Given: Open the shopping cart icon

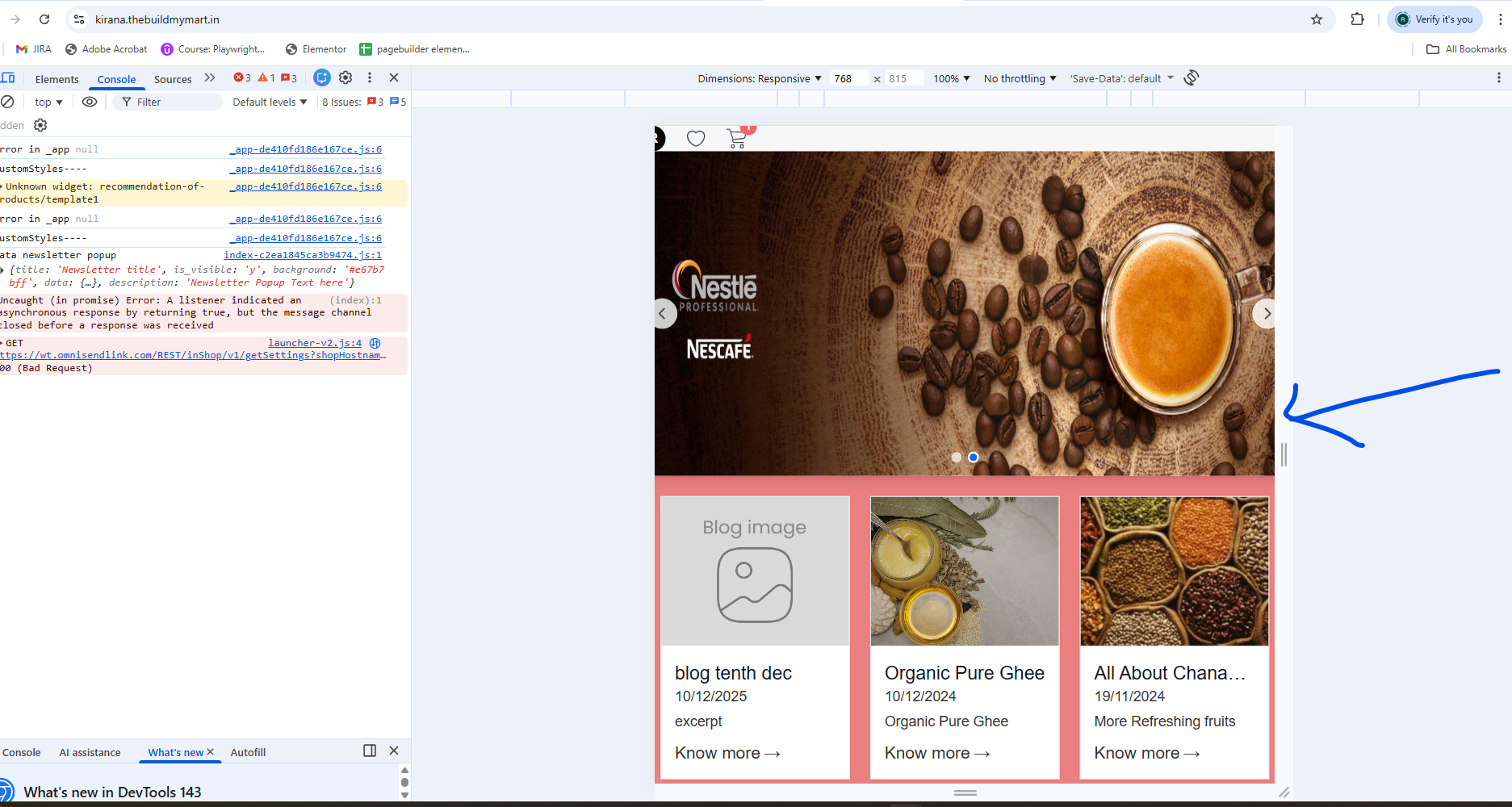Looking at the screenshot, I should pyautogui.click(x=738, y=138).
